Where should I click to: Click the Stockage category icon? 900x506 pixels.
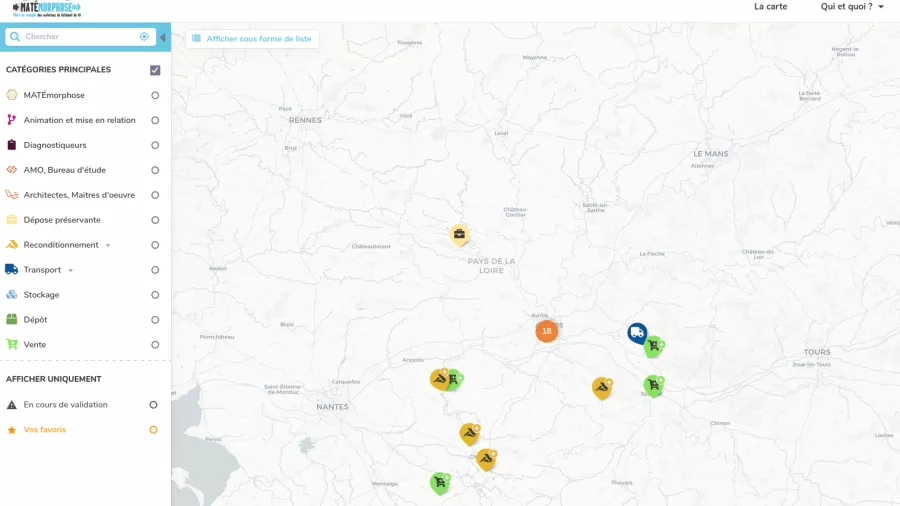click(x=12, y=295)
